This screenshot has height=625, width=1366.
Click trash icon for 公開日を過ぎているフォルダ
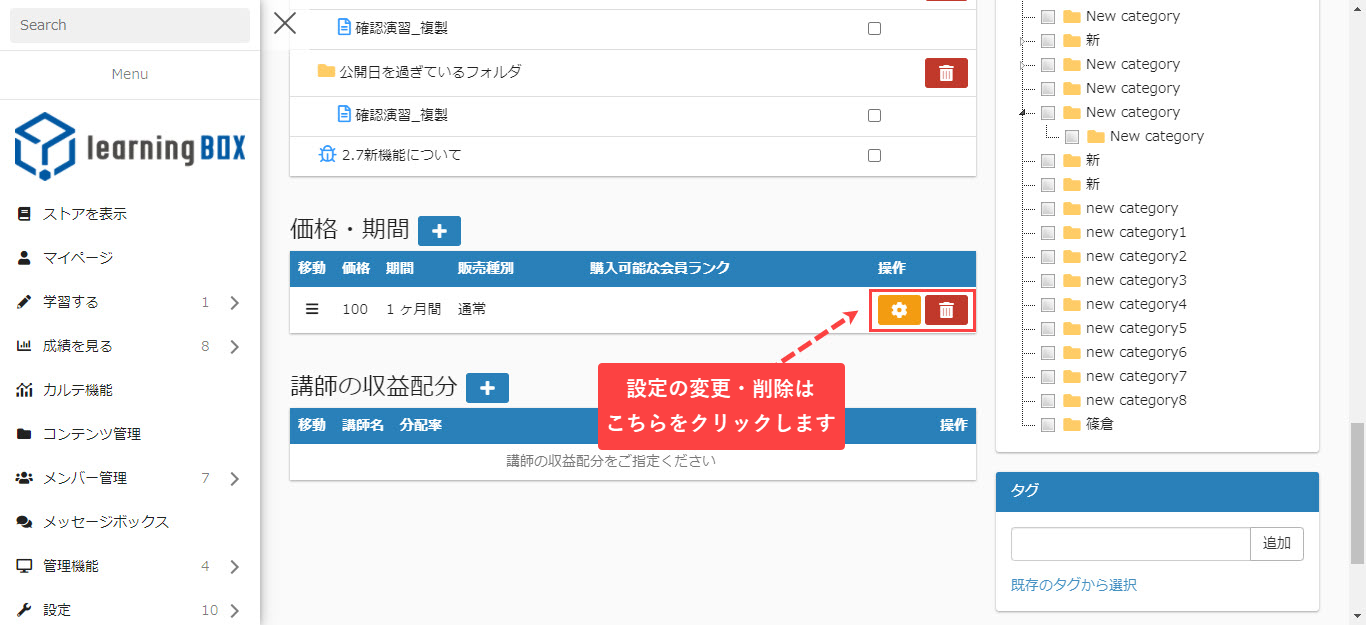946,73
